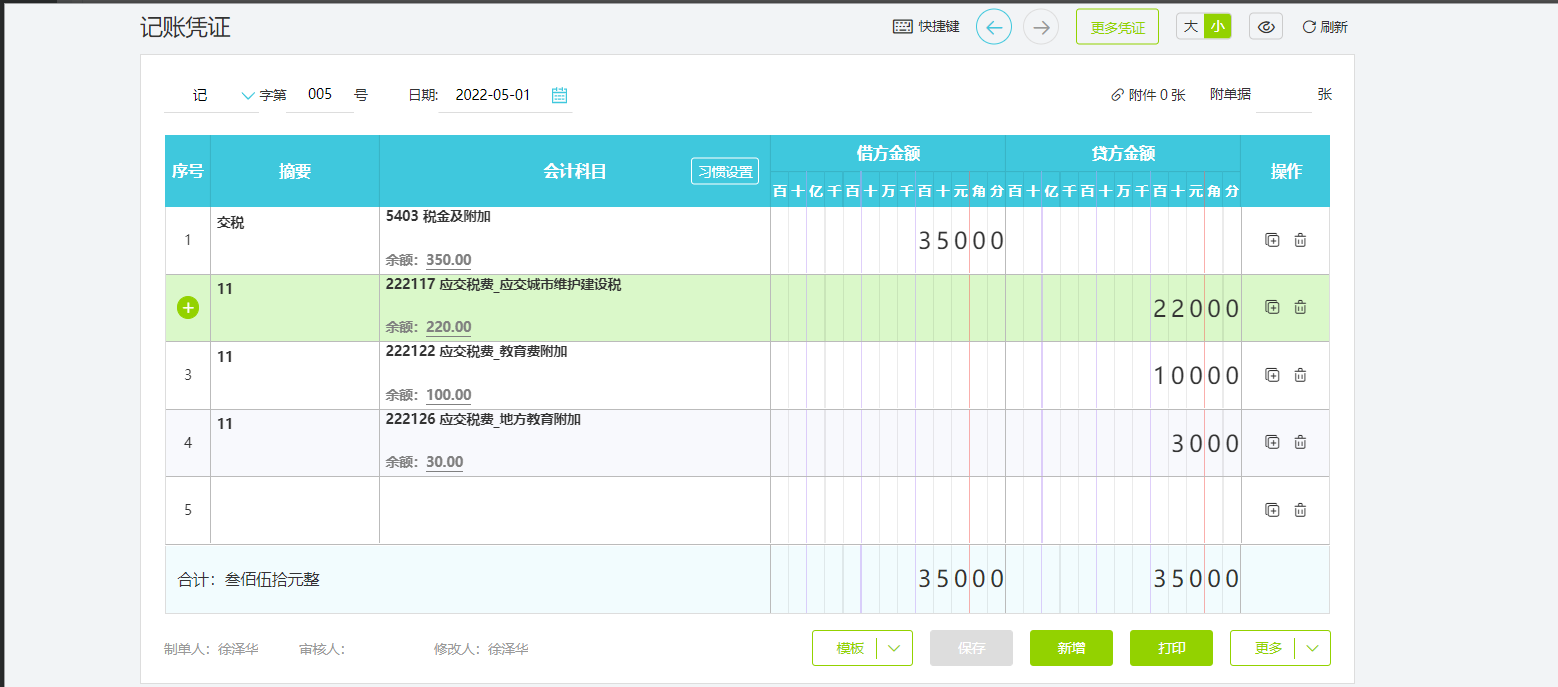Click the 更多凭证 button
Screen dimensions: 1558x687
click(1117, 27)
